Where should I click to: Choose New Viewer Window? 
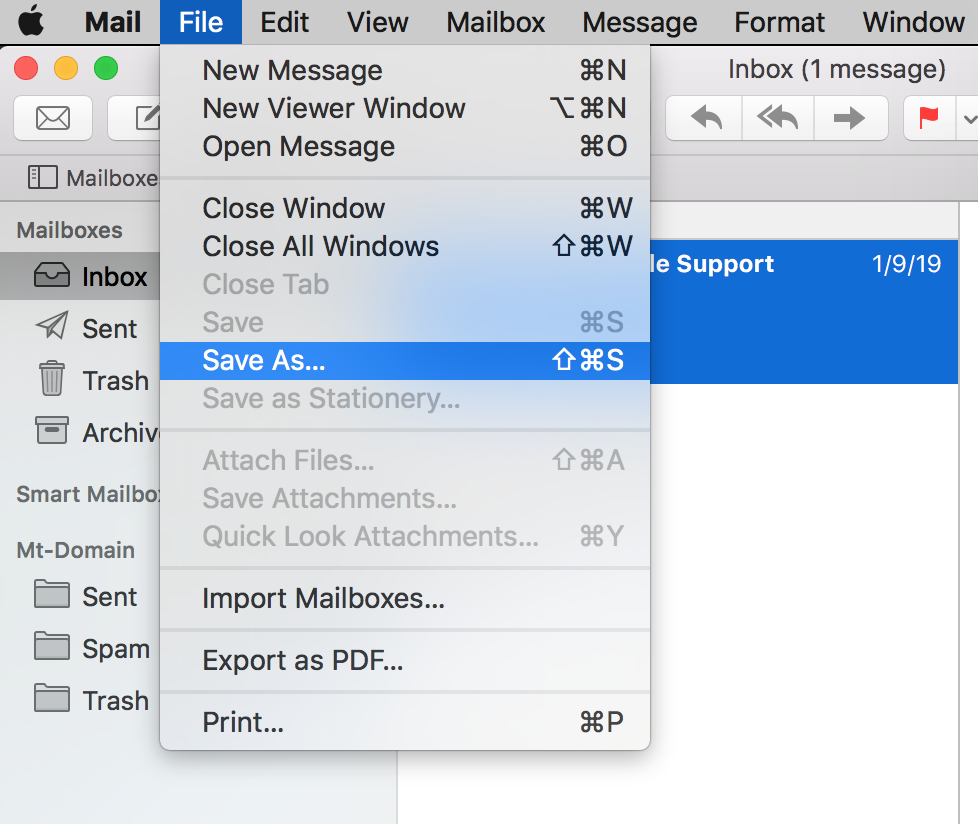point(334,108)
